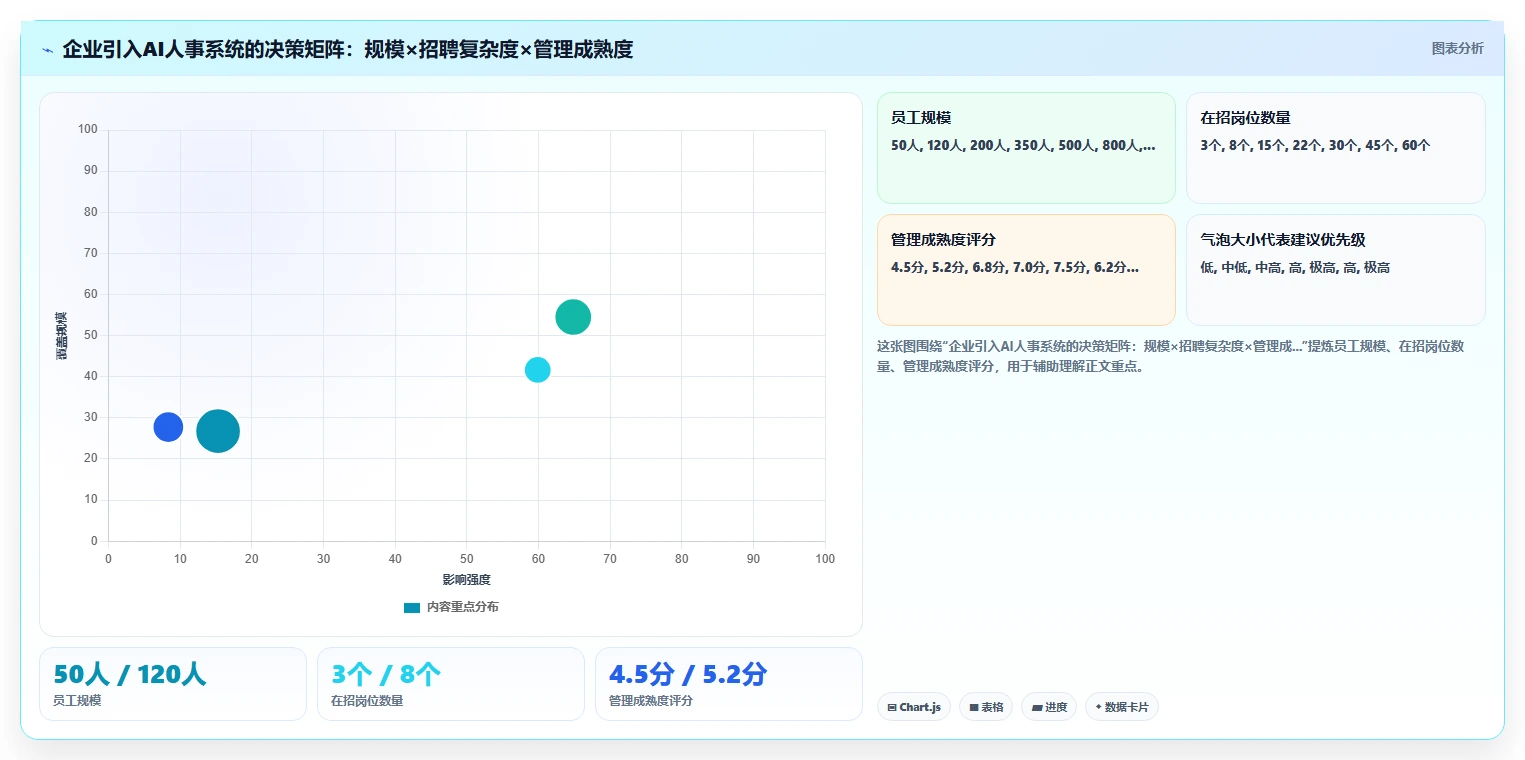Toggle the 内容重点分布 legend item
Viewport: 1525px width, 760px height.
point(451,607)
